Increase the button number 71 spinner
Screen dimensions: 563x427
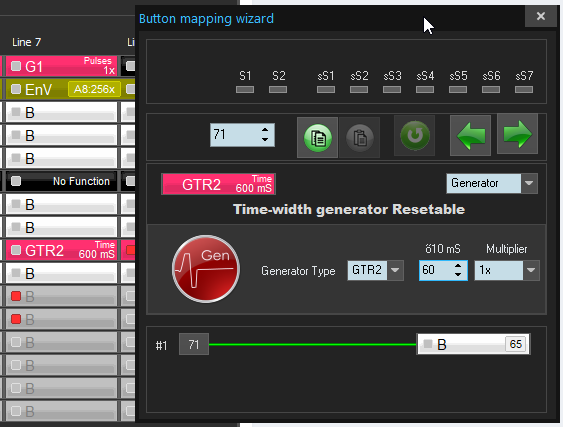coord(265,130)
